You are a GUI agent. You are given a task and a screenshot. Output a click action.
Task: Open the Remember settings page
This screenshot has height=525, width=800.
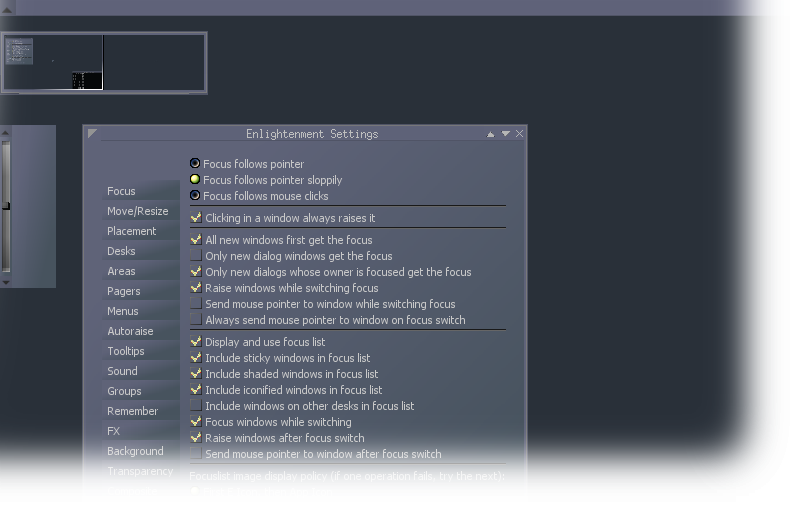point(141,411)
